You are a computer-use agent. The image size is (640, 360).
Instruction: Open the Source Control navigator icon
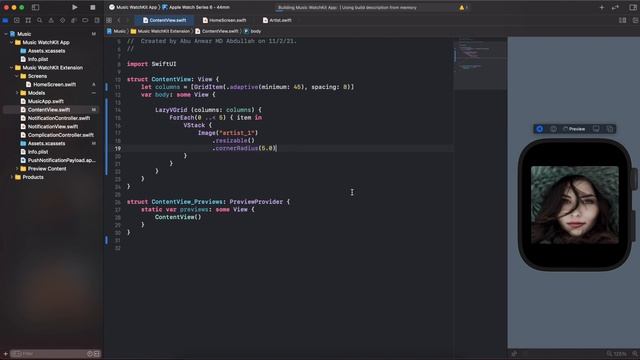pyautogui.click(x=17, y=20)
